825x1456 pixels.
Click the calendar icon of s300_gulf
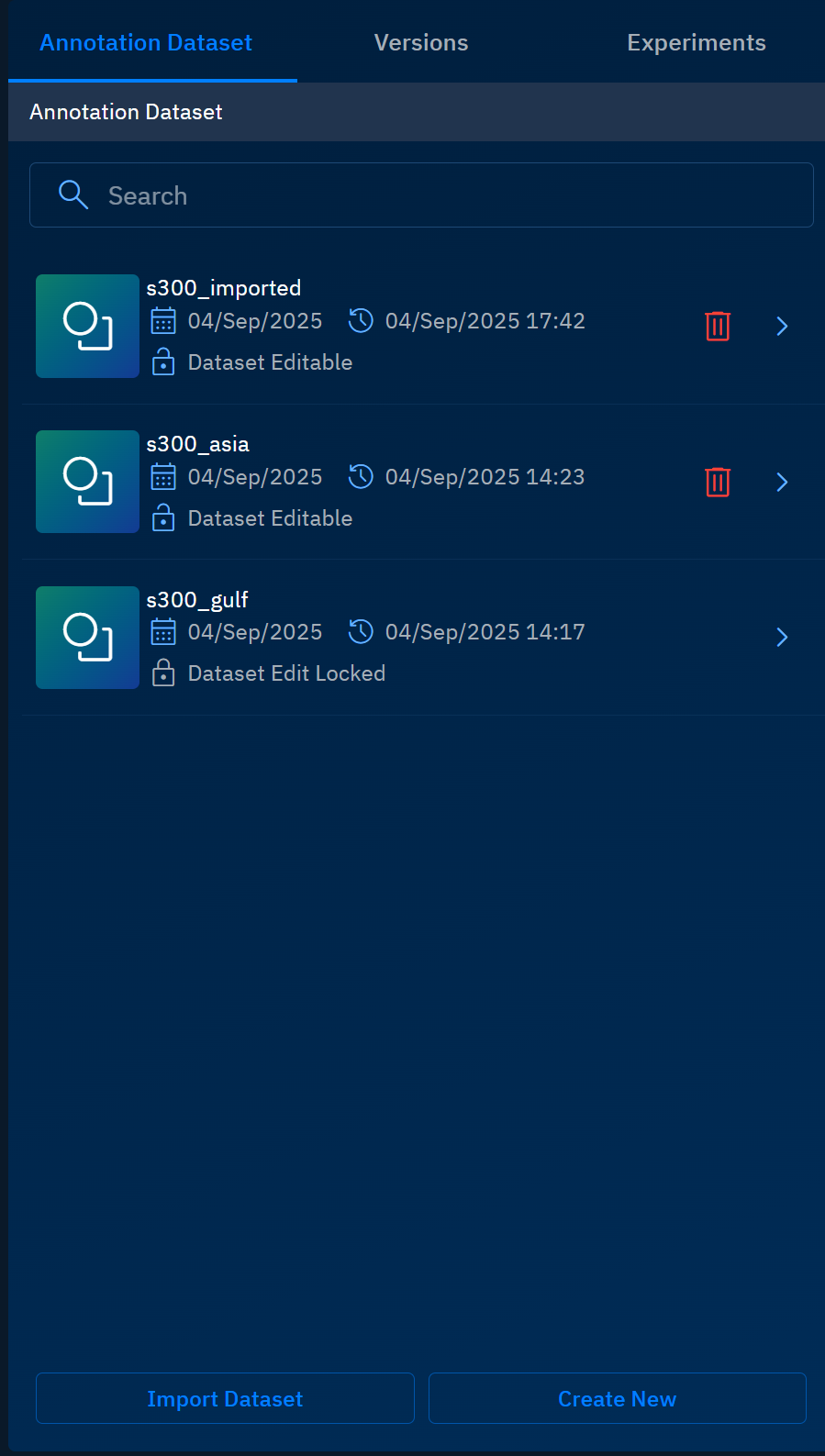pyautogui.click(x=163, y=632)
